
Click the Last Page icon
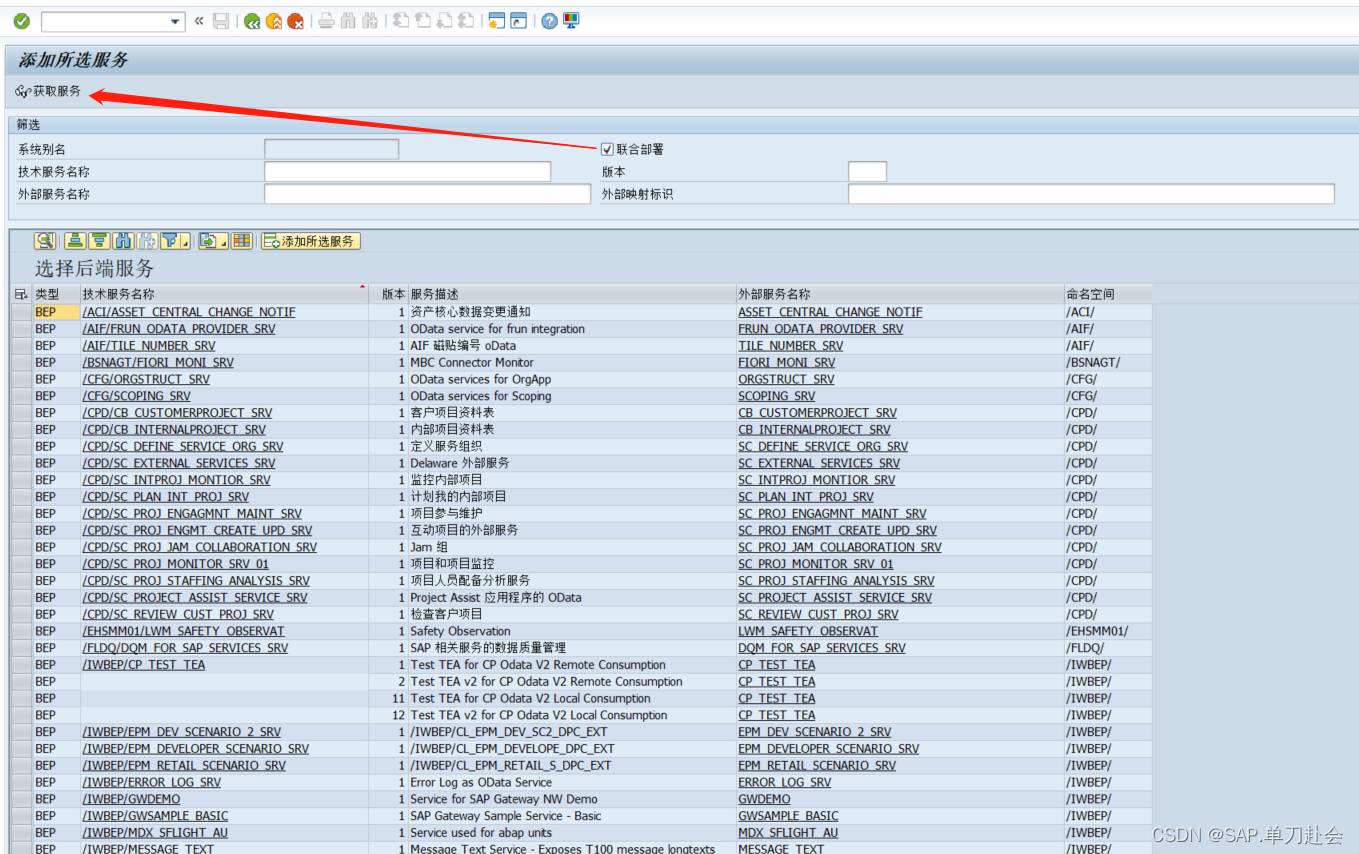click(466, 21)
